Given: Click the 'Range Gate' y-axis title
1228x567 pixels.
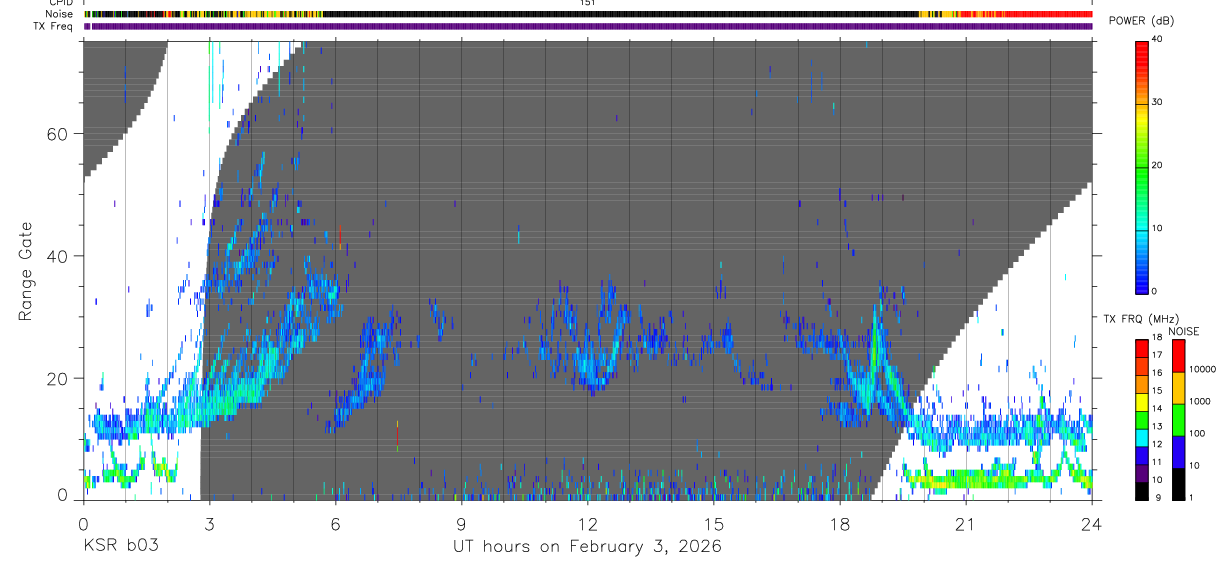Looking at the screenshot, I should (x=27, y=271).
